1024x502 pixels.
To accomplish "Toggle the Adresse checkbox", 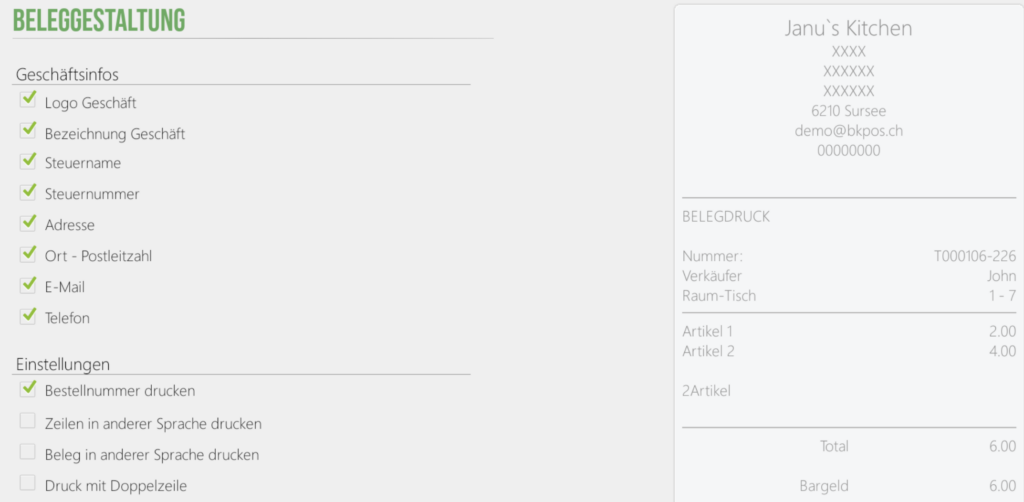I will coord(27,223).
